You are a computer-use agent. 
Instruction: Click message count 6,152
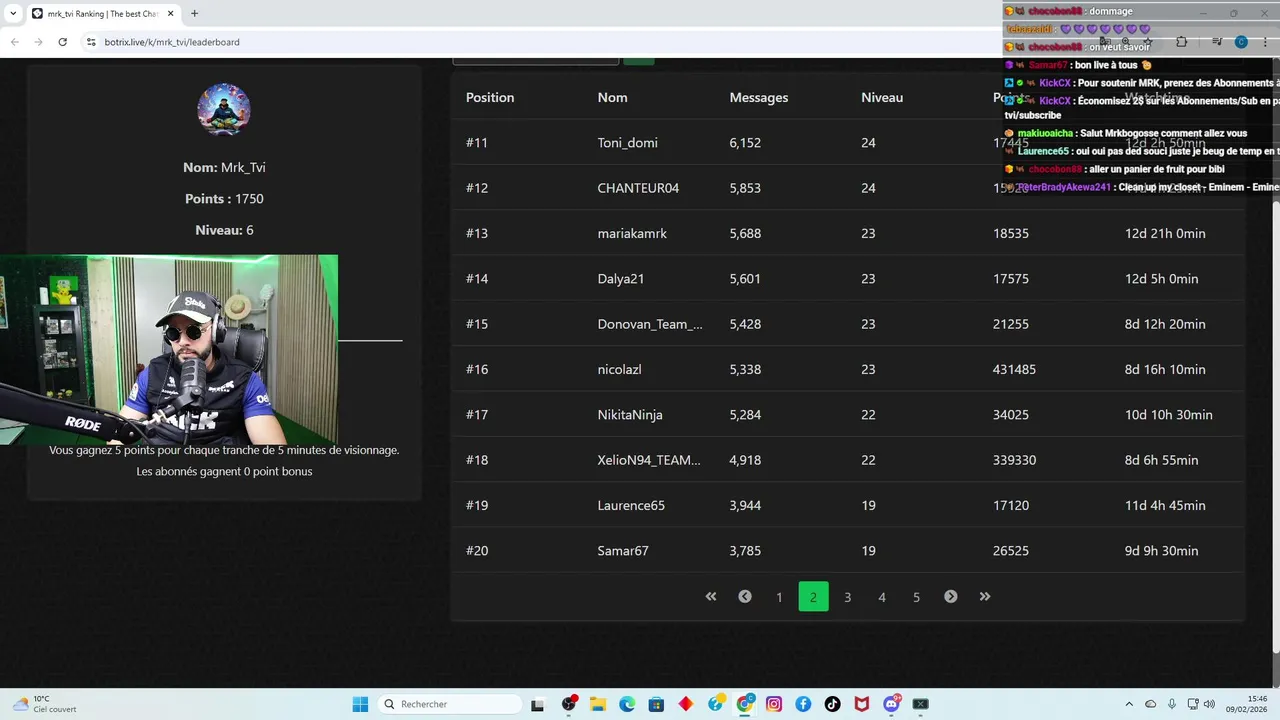pos(745,143)
